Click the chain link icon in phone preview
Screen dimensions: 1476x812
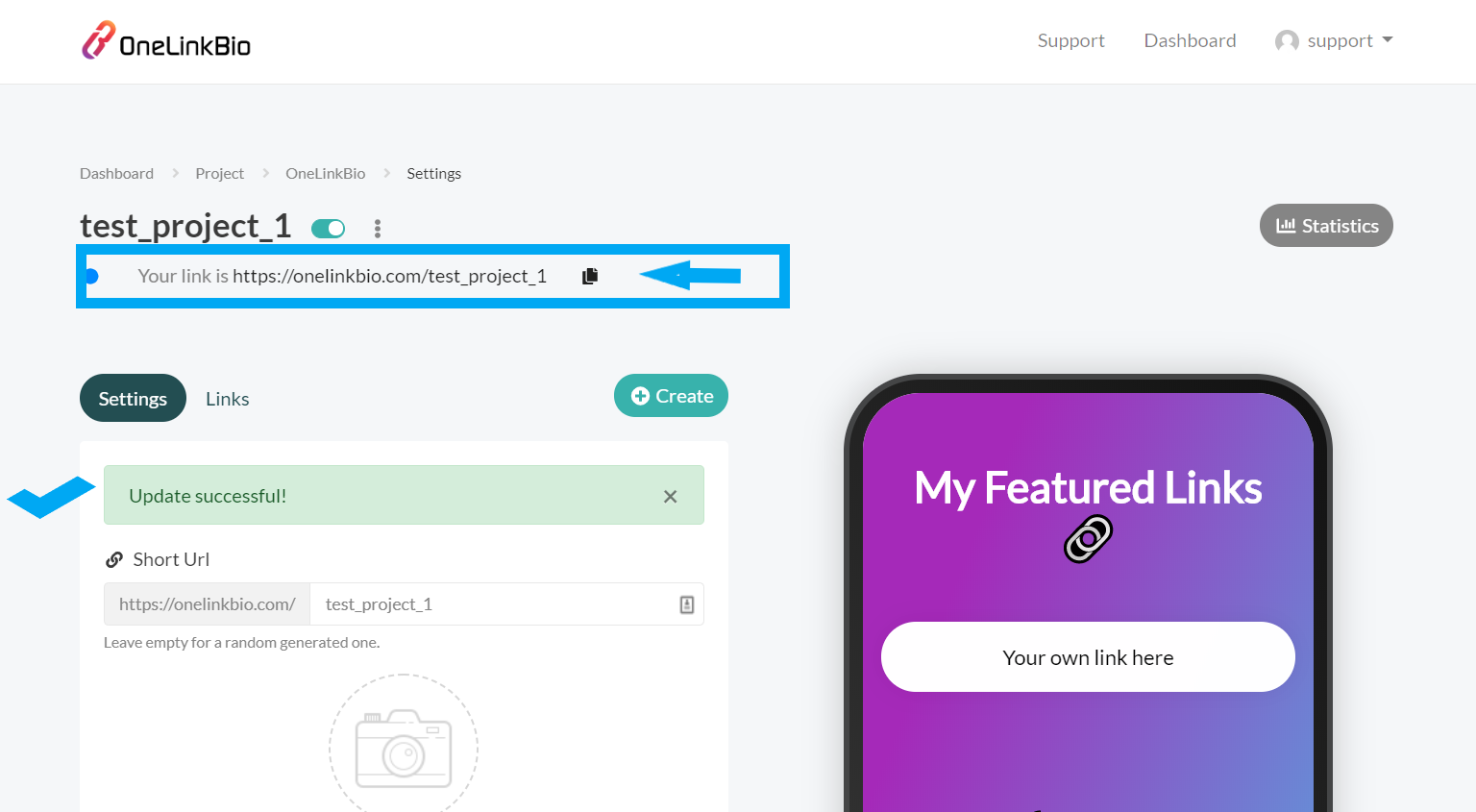pos(1088,538)
